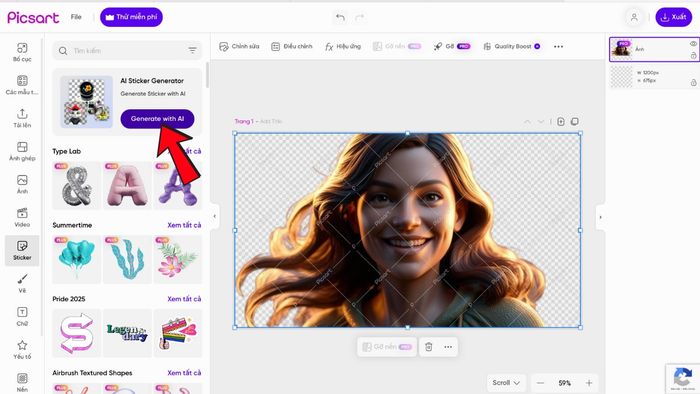700x394 pixels.
Task: Open sticker search filter options
Action: 192,50
